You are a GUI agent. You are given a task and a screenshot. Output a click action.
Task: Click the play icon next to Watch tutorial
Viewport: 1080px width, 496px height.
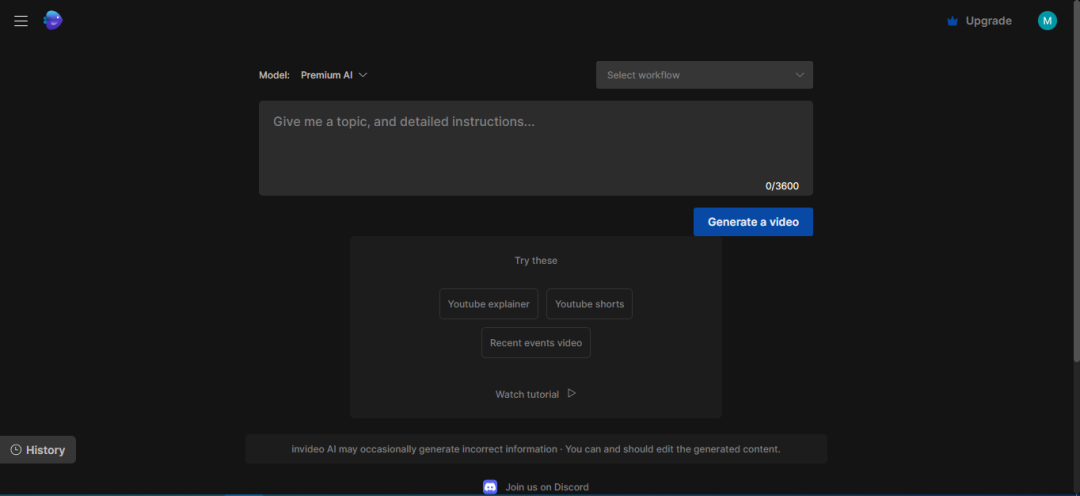coord(572,393)
